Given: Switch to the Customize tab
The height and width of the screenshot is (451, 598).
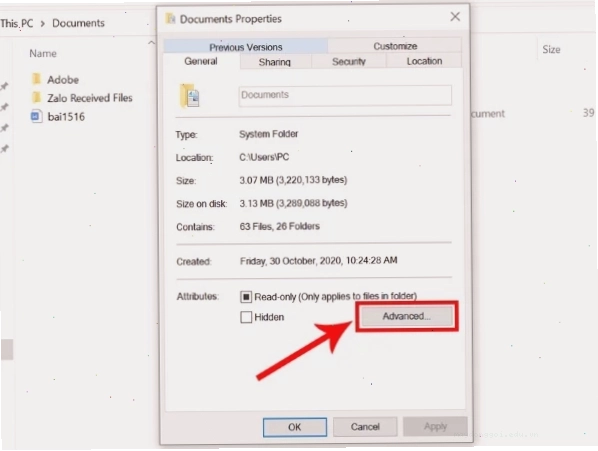Looking at the screenshot, I should tap(395, 46).
